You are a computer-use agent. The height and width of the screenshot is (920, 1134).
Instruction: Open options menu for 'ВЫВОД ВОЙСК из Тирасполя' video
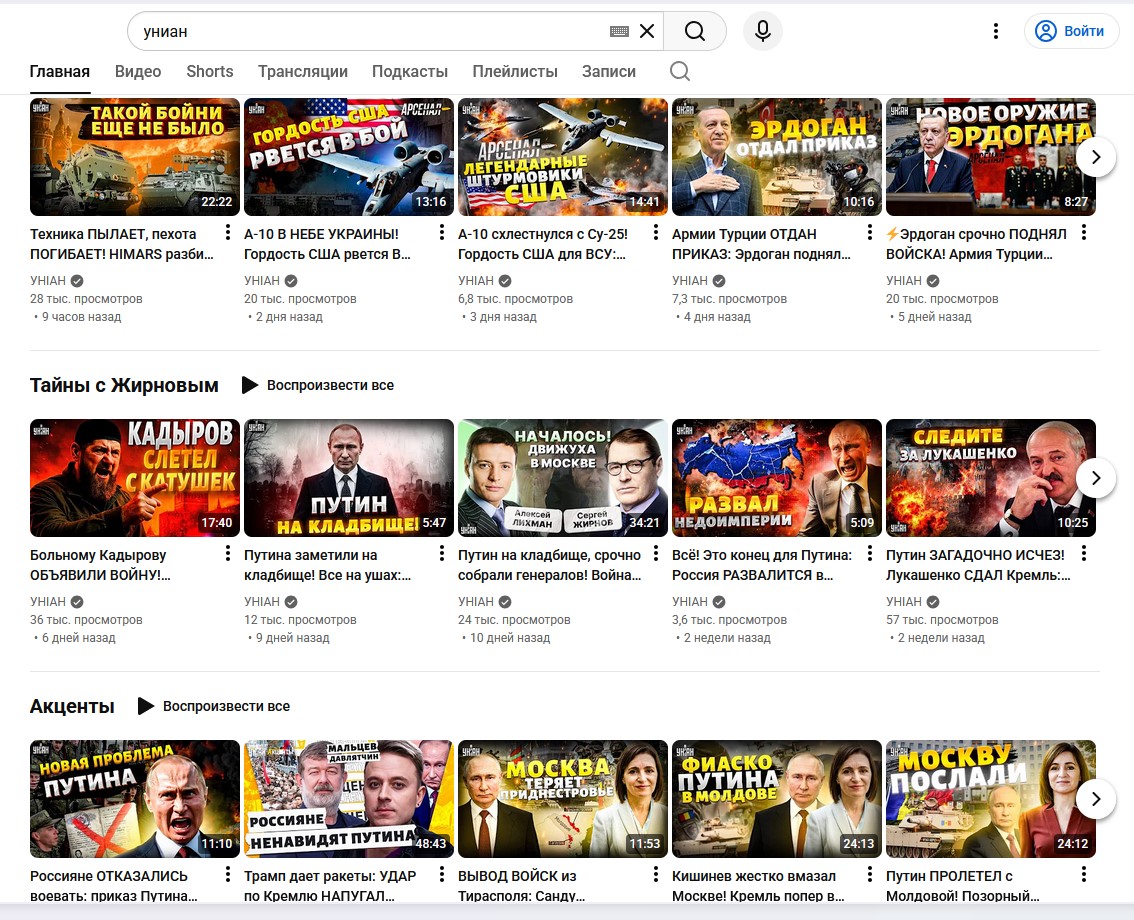(x=656, y=874)
